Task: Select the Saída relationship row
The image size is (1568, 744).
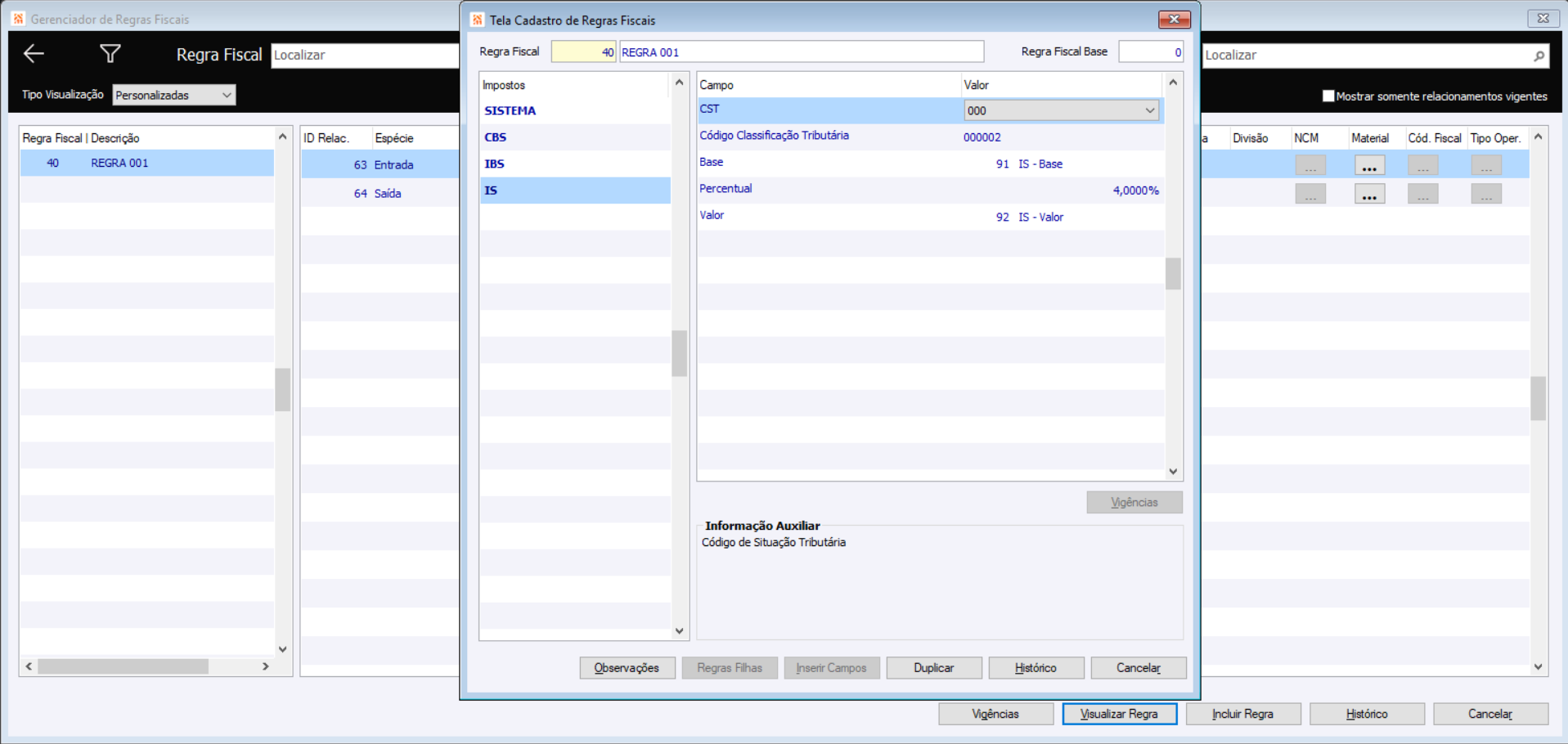Action: point(380,193)
